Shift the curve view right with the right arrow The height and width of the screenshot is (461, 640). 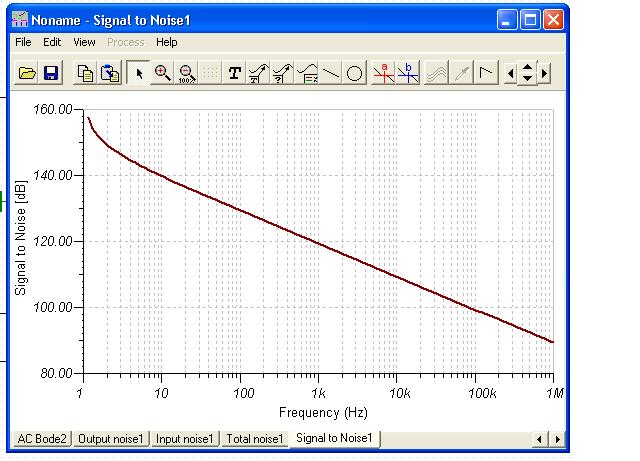(x=544, y=74)
